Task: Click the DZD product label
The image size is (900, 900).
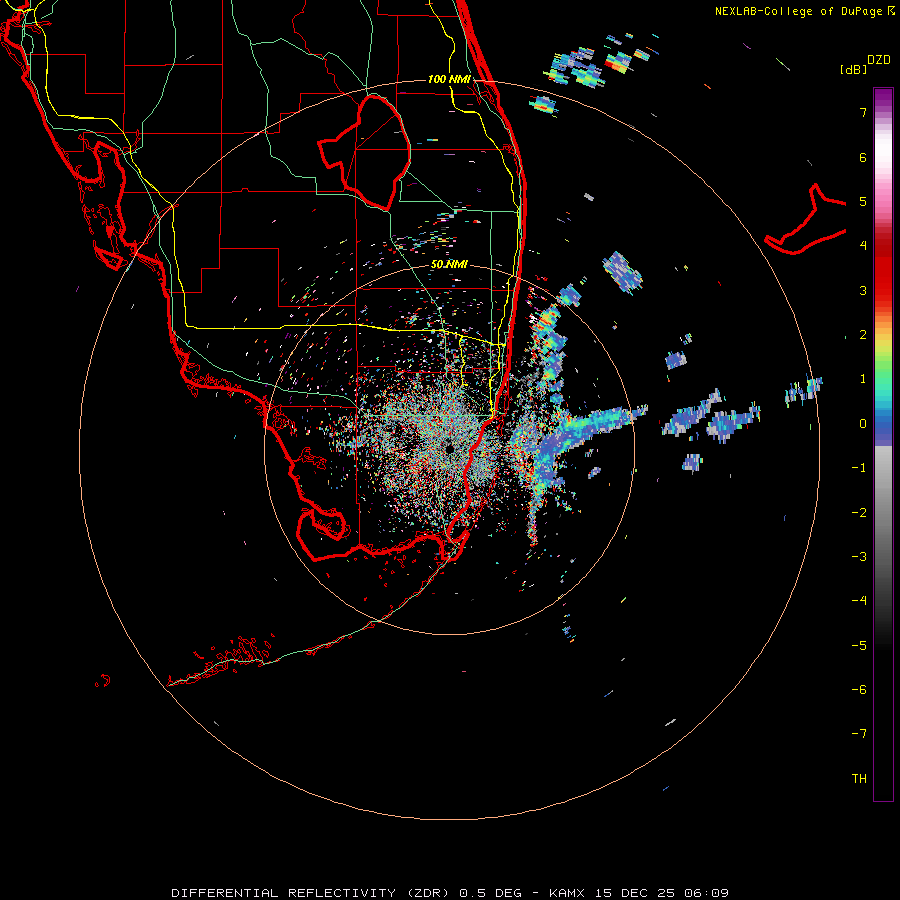Action: point(879,60)
